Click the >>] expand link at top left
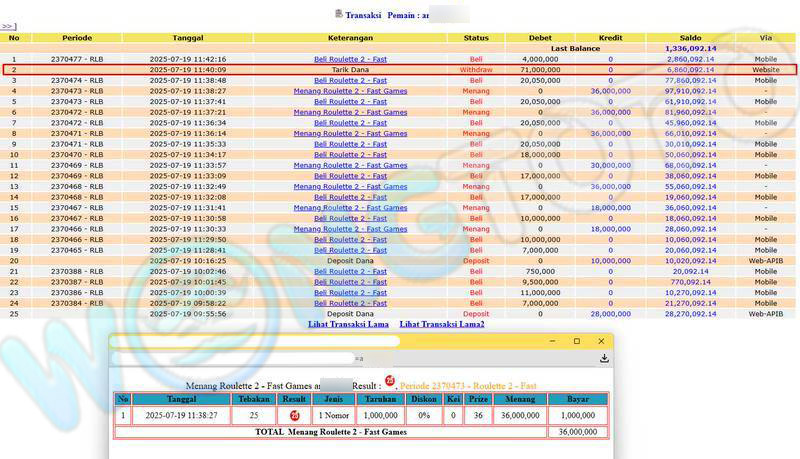This screenshot has width=800, height=459. pyautogui.click(x=8, y=27)
